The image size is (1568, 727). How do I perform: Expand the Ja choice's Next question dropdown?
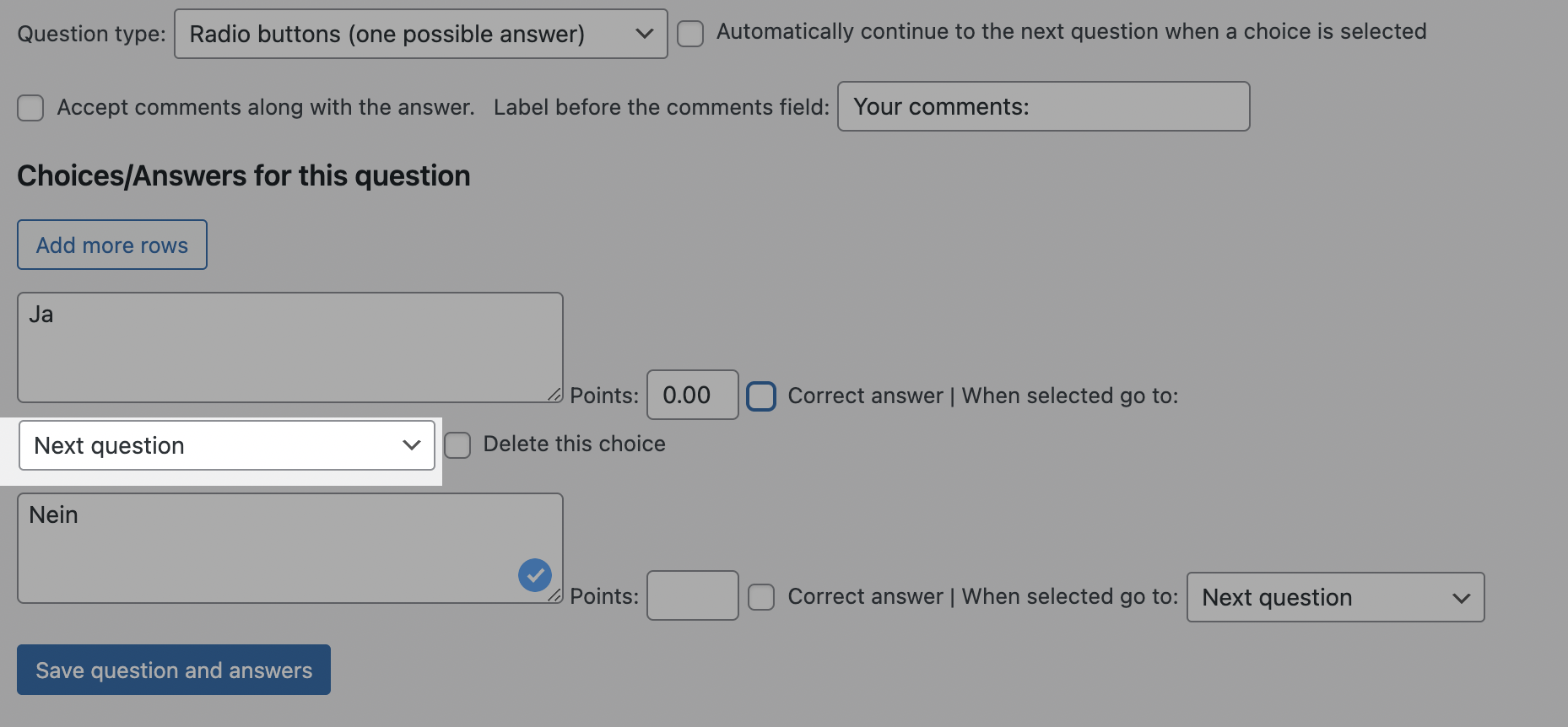pyautogui.click(x=226, y=445)
